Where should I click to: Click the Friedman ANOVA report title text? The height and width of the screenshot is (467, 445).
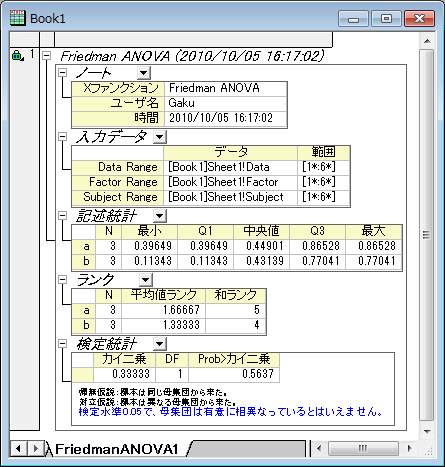coord(192,56)
